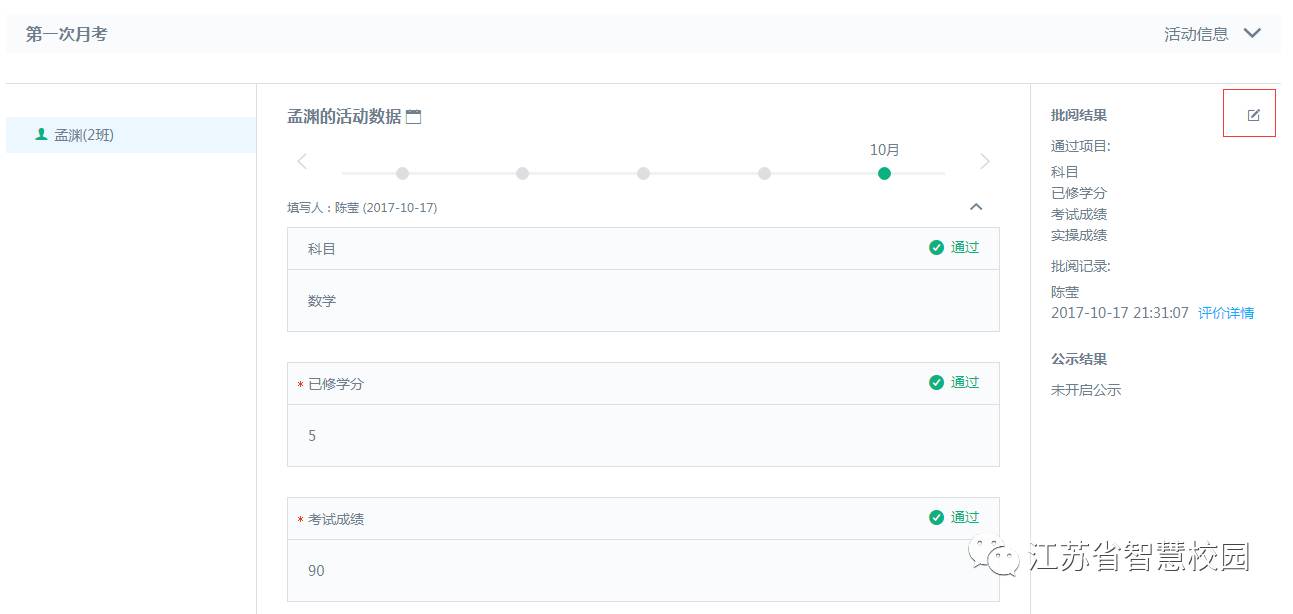Click the green 通过 check icon in 考试成绩 row
Viewport: 1293px width, 614px height.
tap(936, 517)
